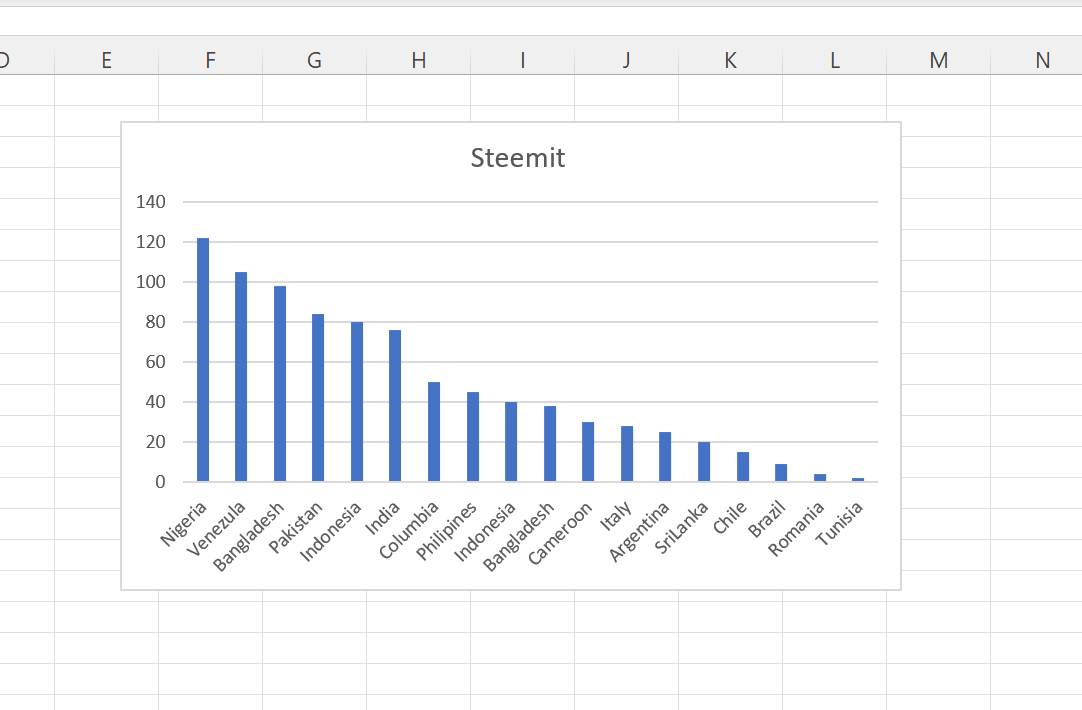Viewport: 1082px width, 710px height.
Task: Select column K header
Action: coord(731,61)
